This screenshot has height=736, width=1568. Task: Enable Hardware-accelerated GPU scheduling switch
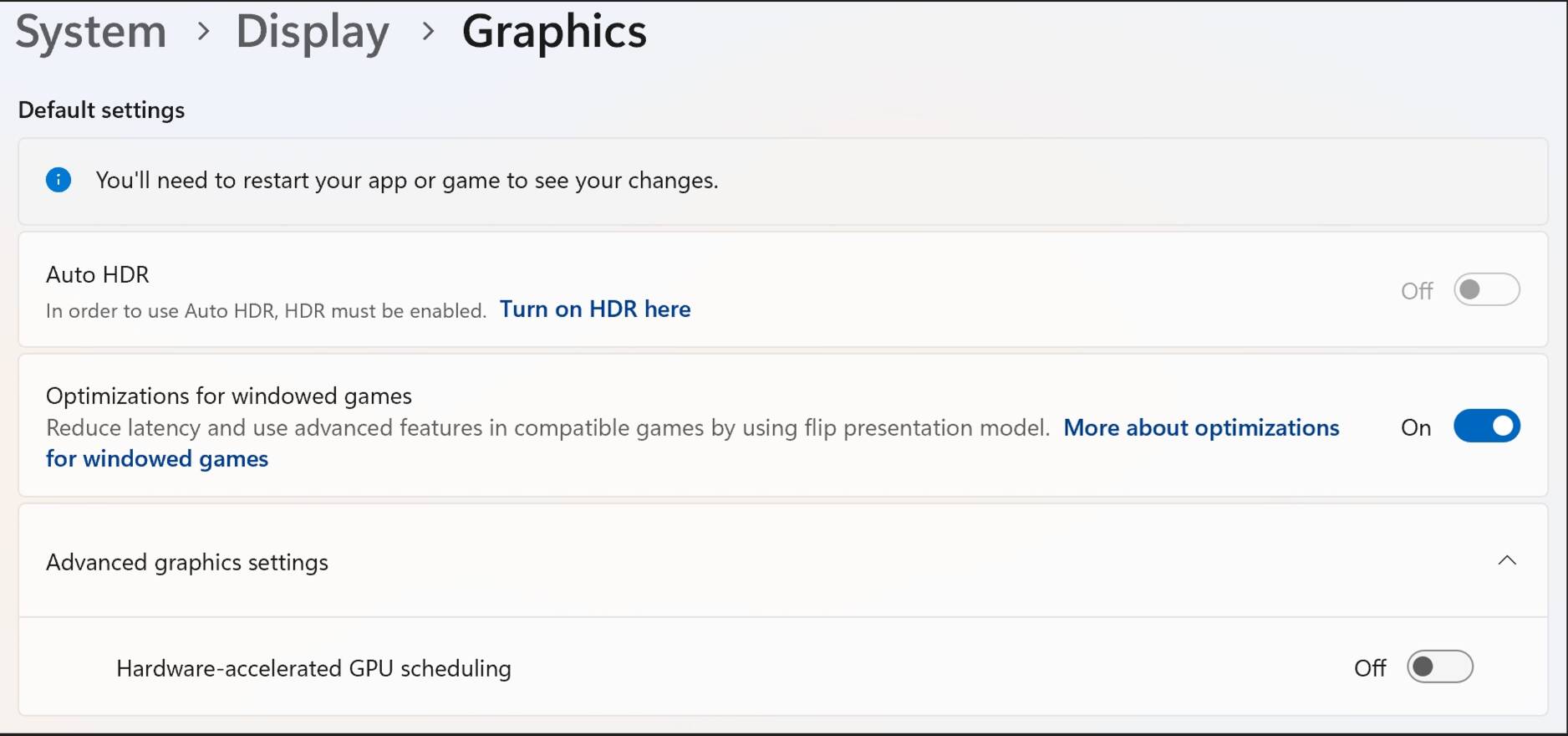(1439, 667)
